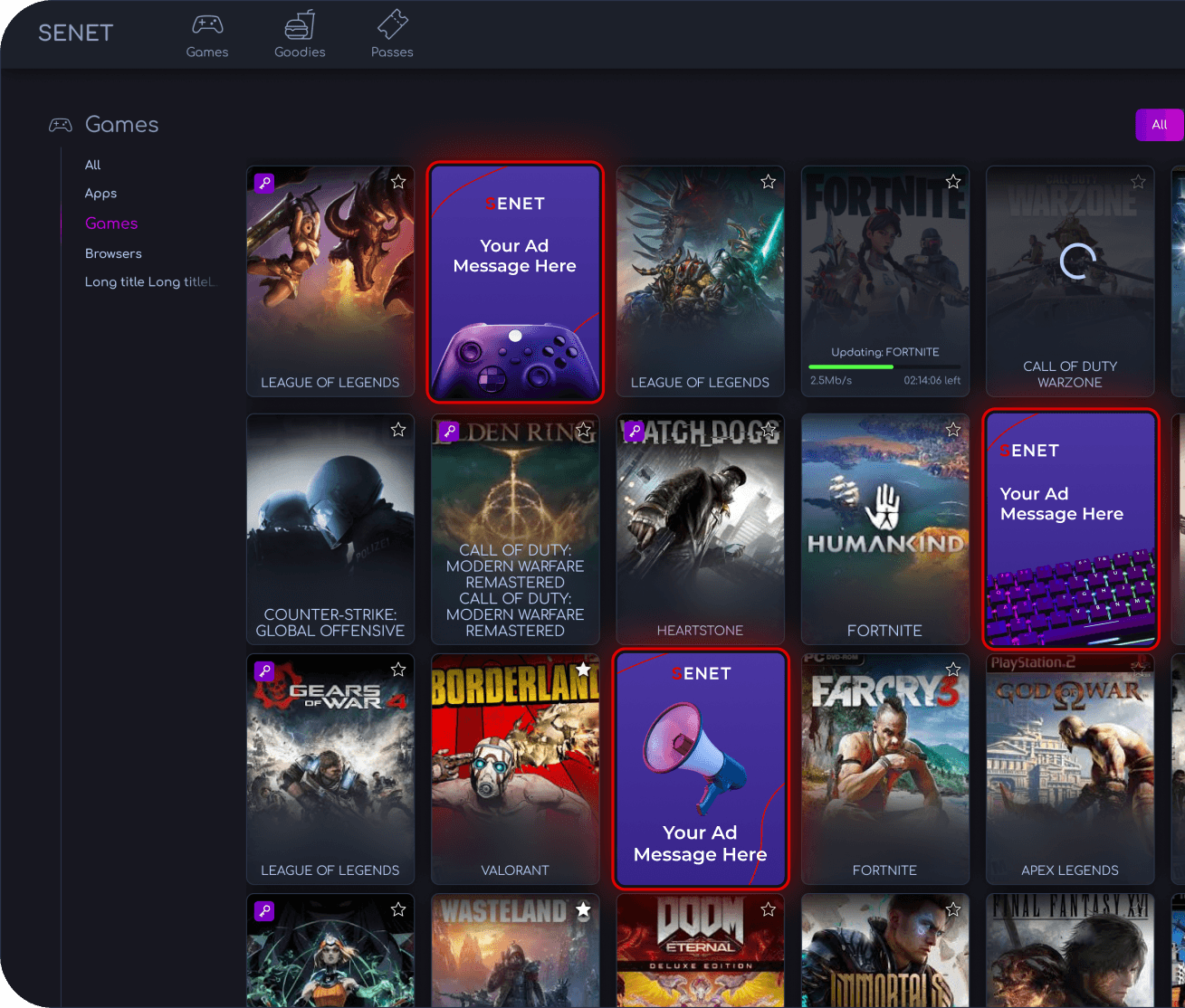The height and width of the screenshot is (1008, 1185).
Task: Favorite the dragon-artwork League of Legends card with its star
Action: [x=398, y=182]
